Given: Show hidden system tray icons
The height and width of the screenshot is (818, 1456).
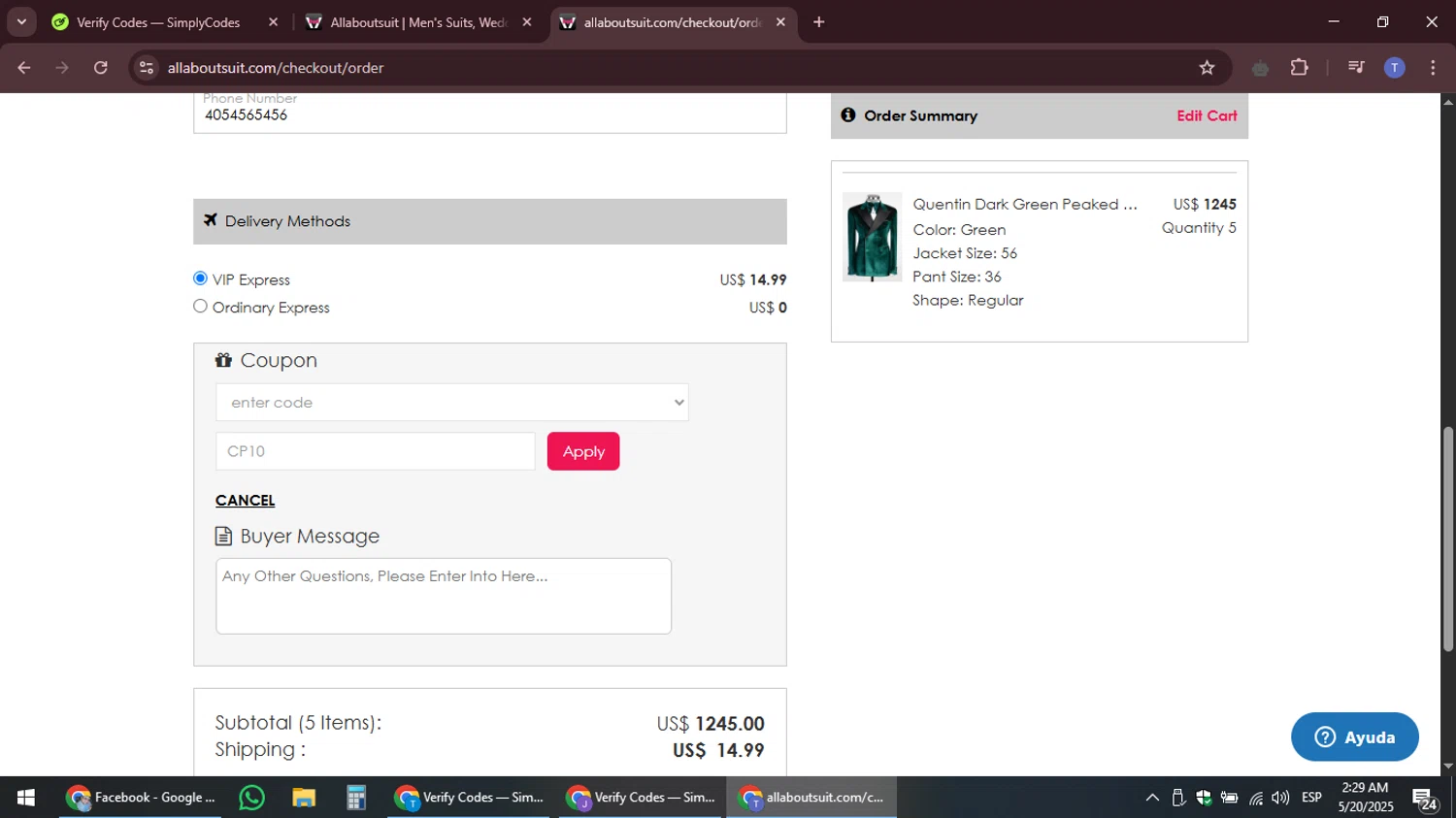Looking at the screenshot, I should click(1152, 798).
